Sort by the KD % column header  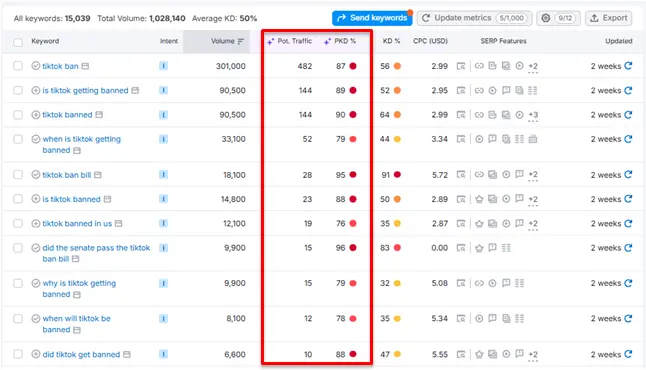pos(391,41)
